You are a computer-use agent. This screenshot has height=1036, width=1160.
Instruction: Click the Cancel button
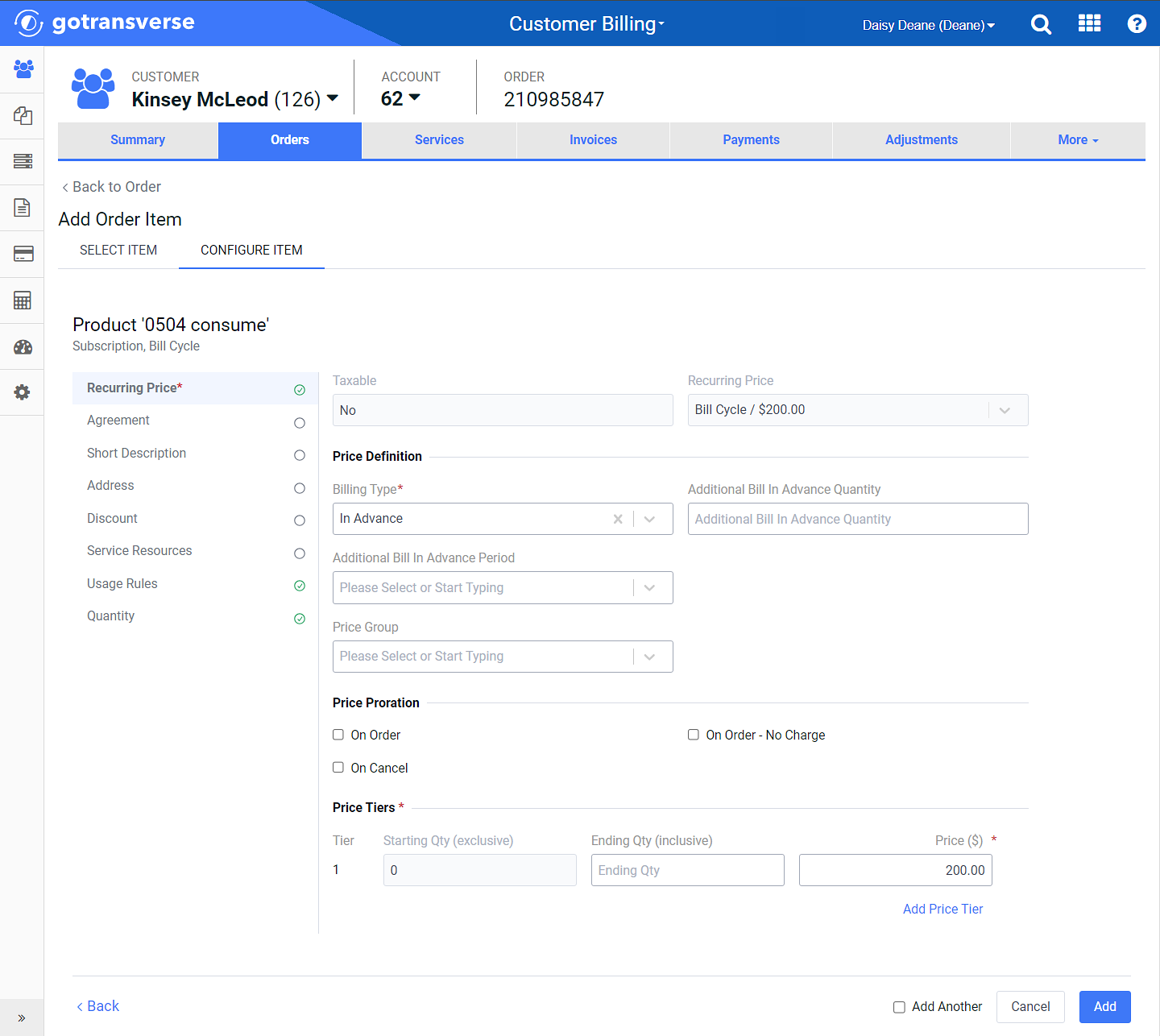[1030, 1007]
